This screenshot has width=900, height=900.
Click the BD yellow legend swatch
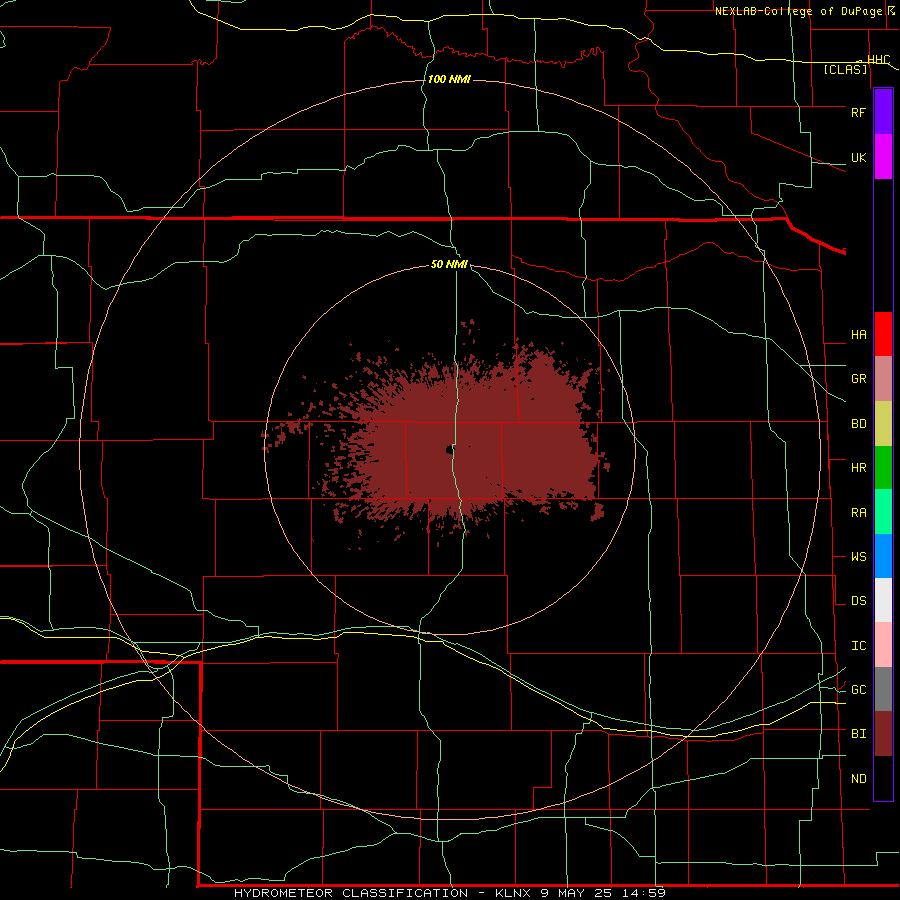point(883,424)
